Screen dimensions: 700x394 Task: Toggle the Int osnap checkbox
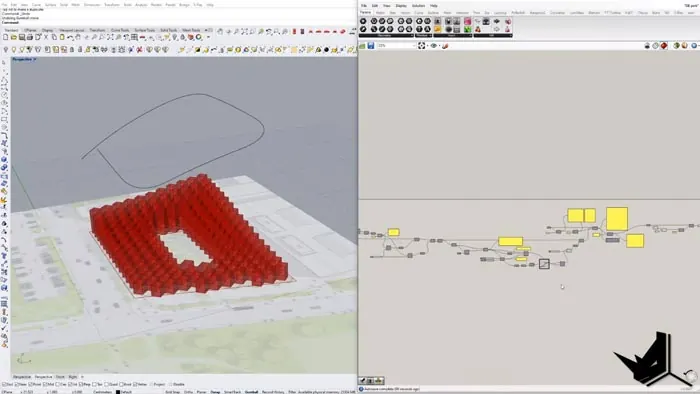click(70, 384)
